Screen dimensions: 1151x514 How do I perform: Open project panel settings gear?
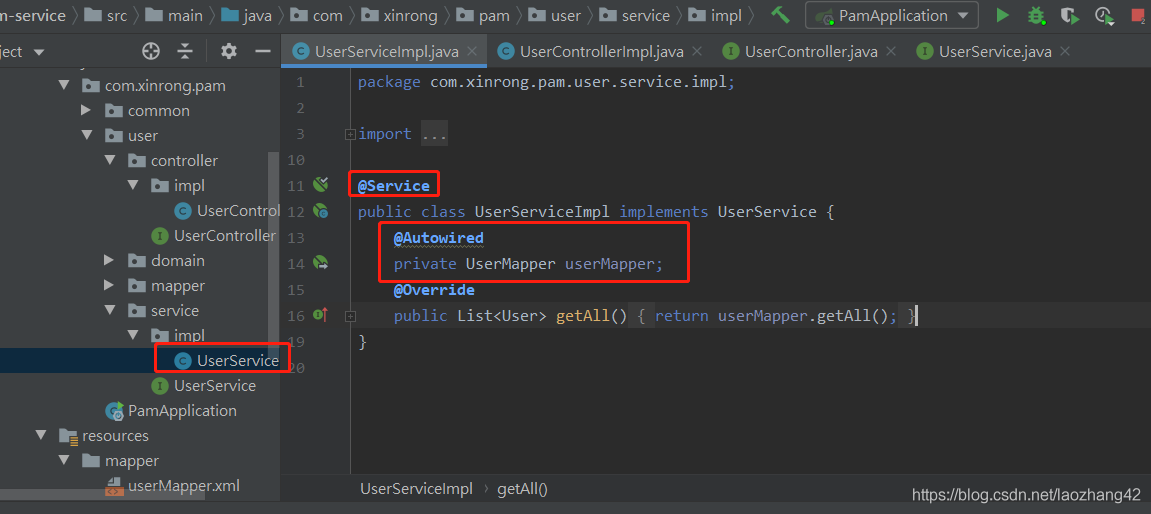point(229,51)
